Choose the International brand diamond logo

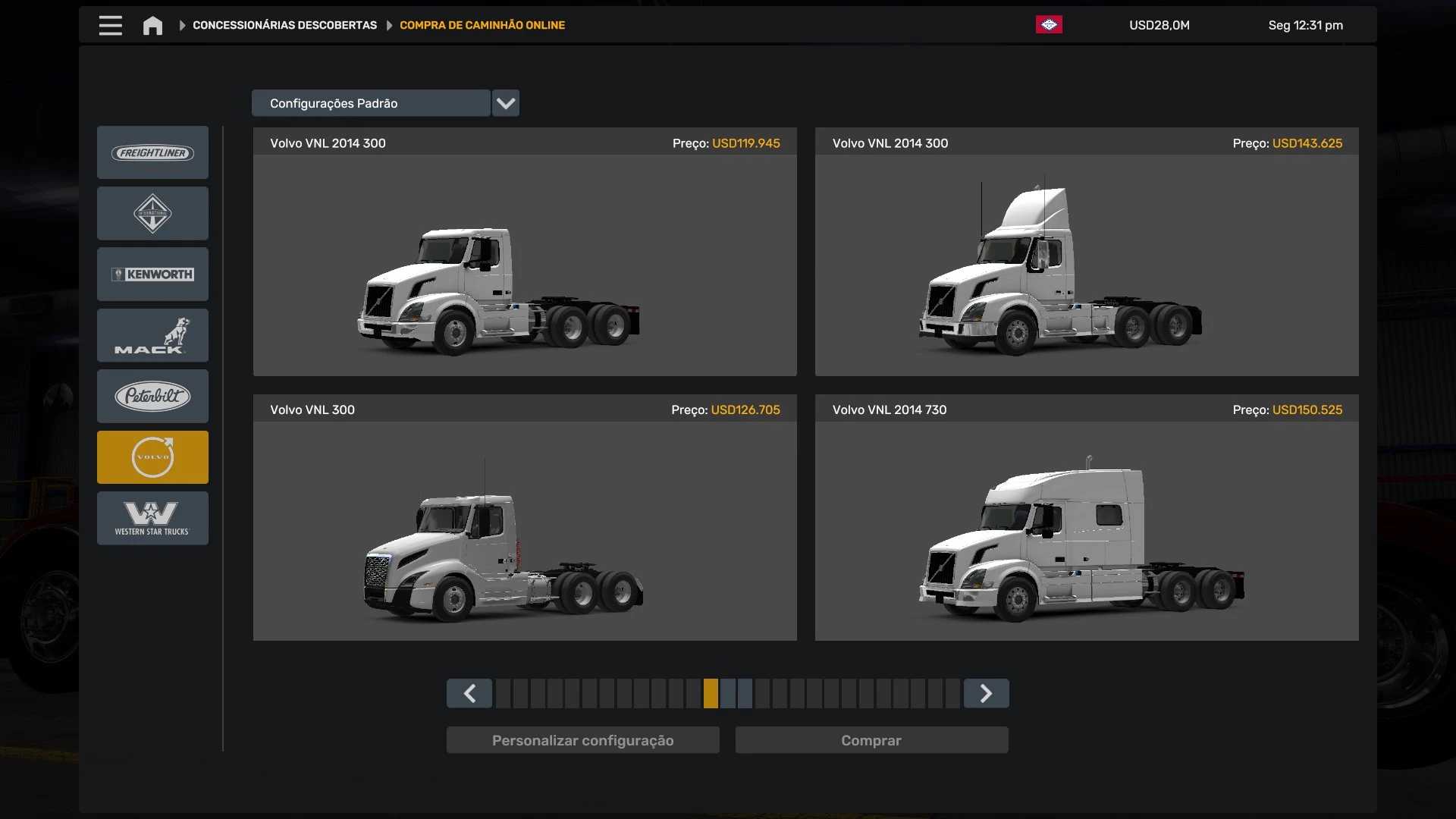pyautogui.click(x=152, y=214)
